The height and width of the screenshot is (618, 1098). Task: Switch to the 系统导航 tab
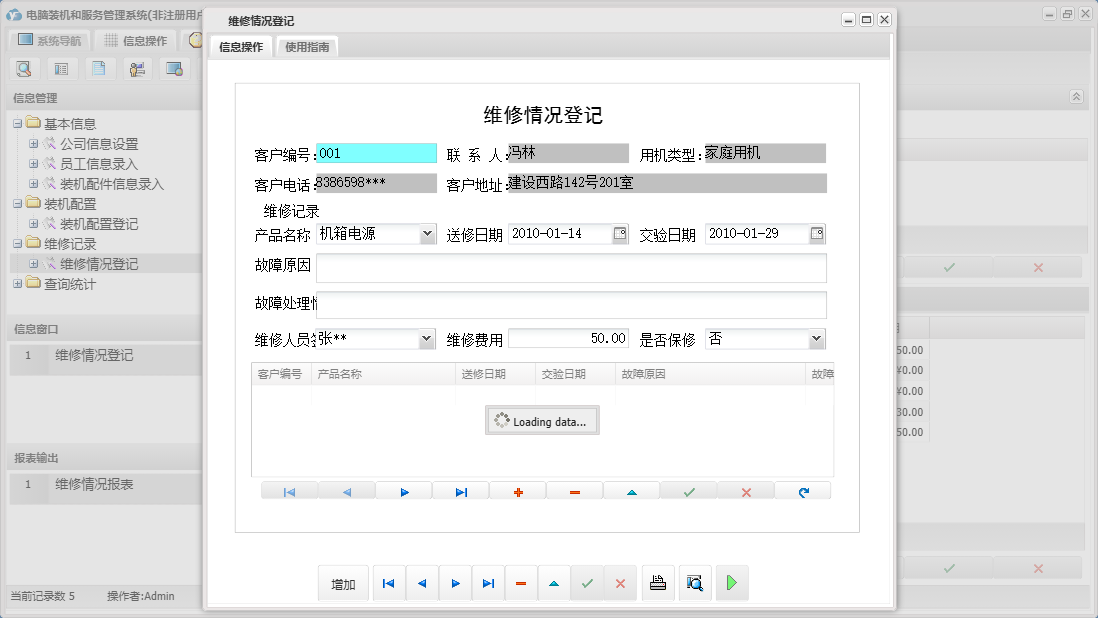tap(47, 40)
